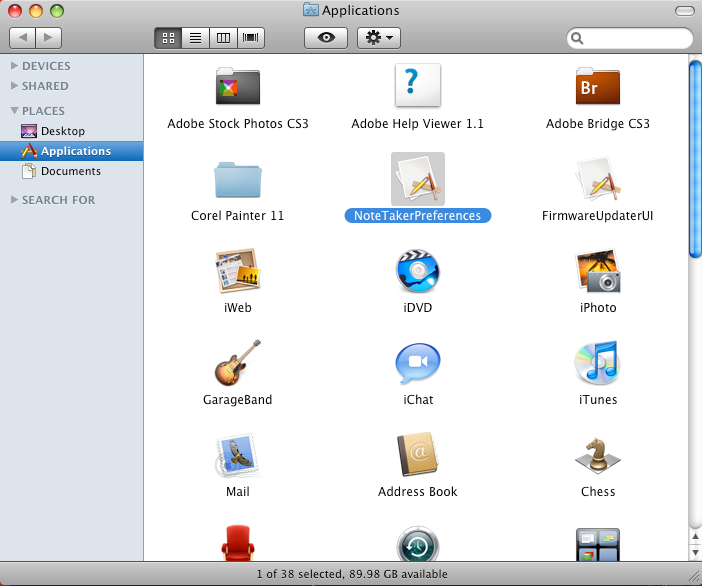Select the GarageBand guitar icon
Screen dimensions: 702x586
pos(238,363)
